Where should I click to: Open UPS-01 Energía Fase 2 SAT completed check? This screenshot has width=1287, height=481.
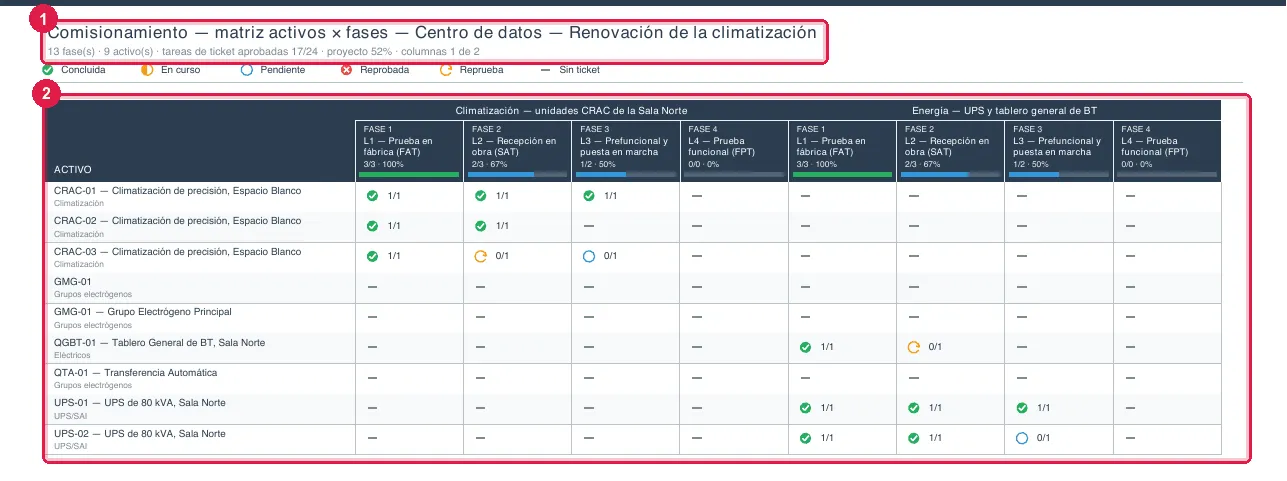(913, 408)
